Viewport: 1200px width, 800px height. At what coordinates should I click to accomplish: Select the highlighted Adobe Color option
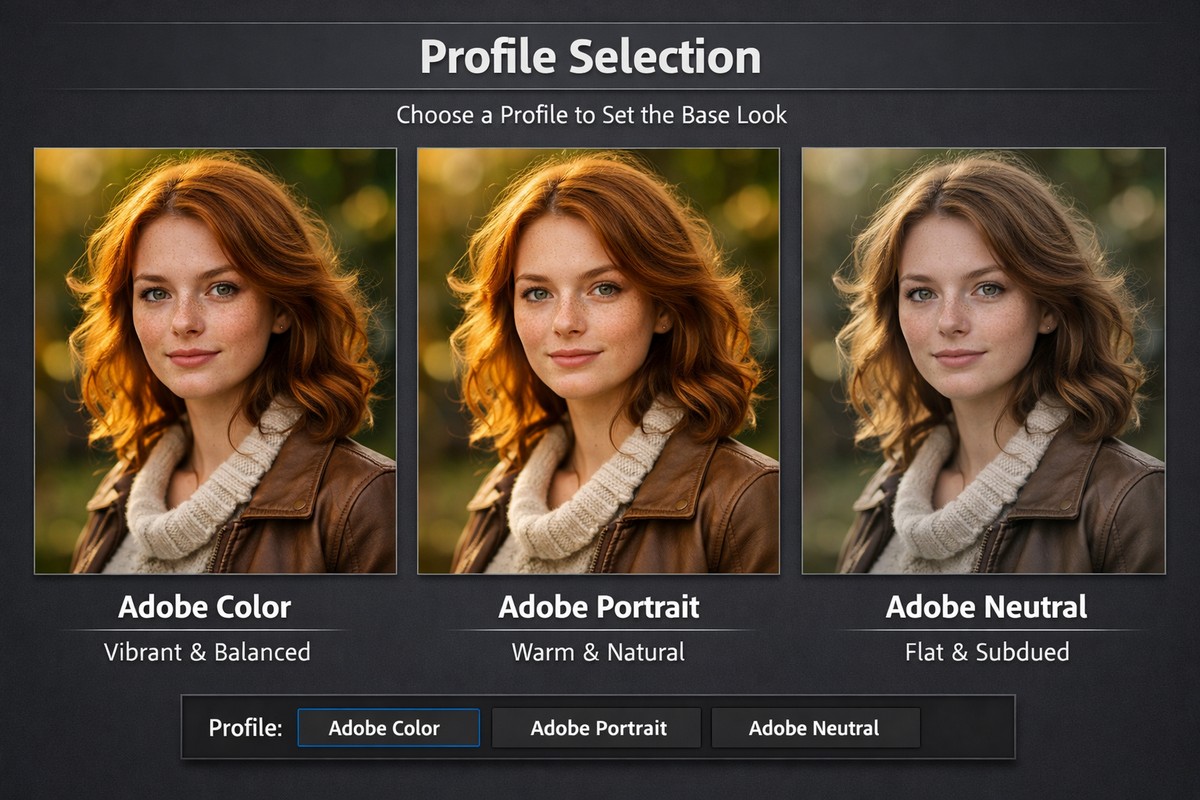click(388, 728)
